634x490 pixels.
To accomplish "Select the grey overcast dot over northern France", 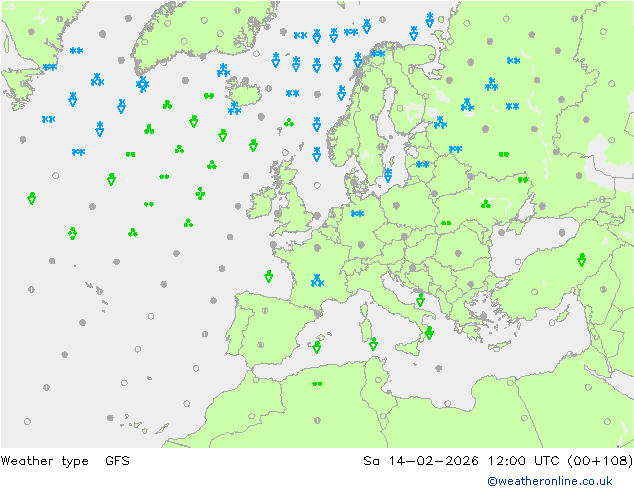I will (317, 247).
